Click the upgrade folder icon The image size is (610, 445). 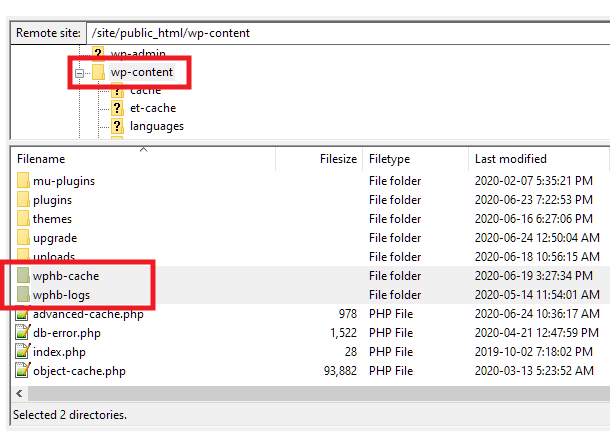(23, 238)
